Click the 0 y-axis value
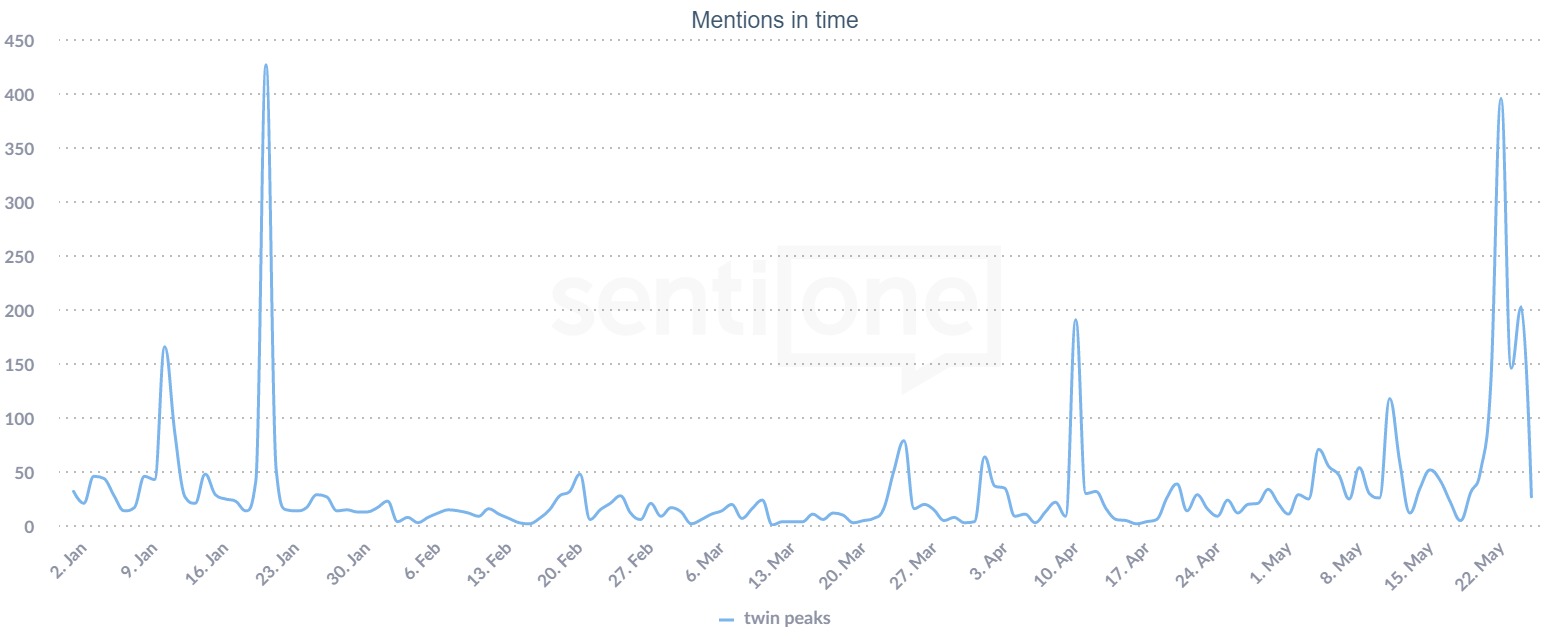Image resolution: width=1550 pixels, height=640 pixels. (29, 527)
